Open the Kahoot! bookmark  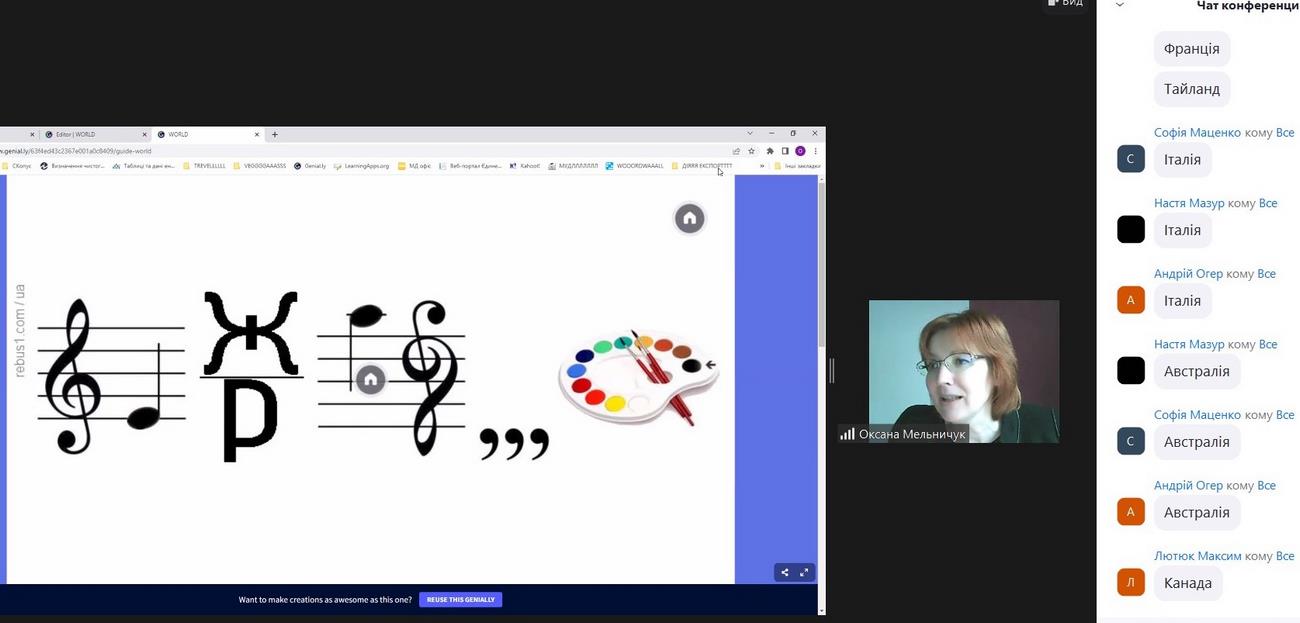pyautogui.click(x=524, y=166)
